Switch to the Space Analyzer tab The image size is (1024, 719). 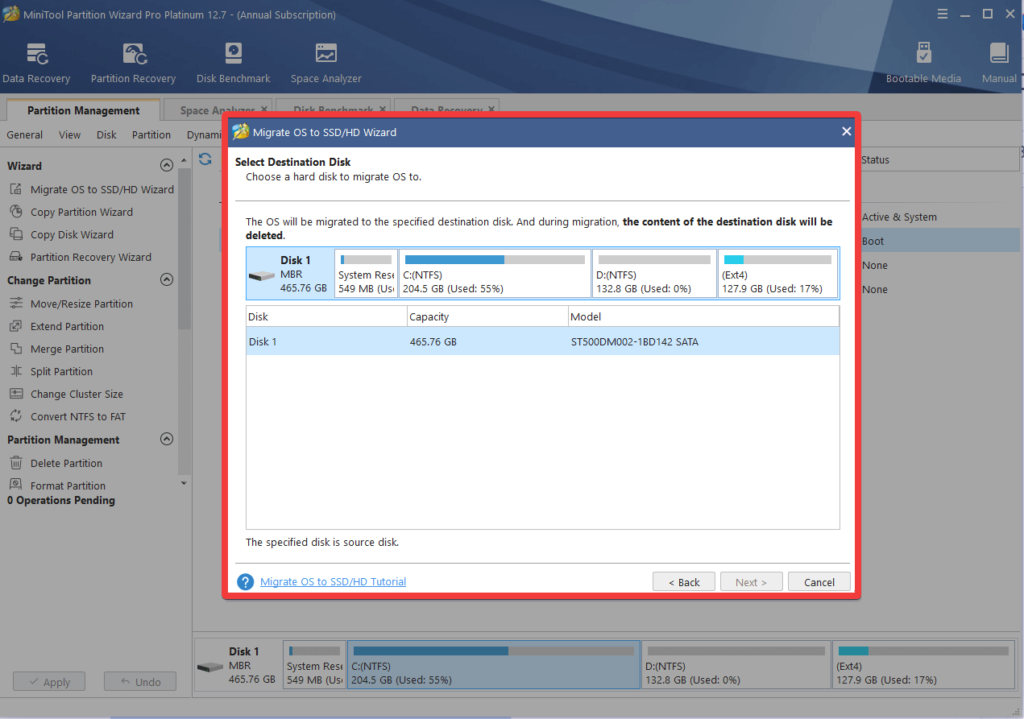(x=217, y=110)
